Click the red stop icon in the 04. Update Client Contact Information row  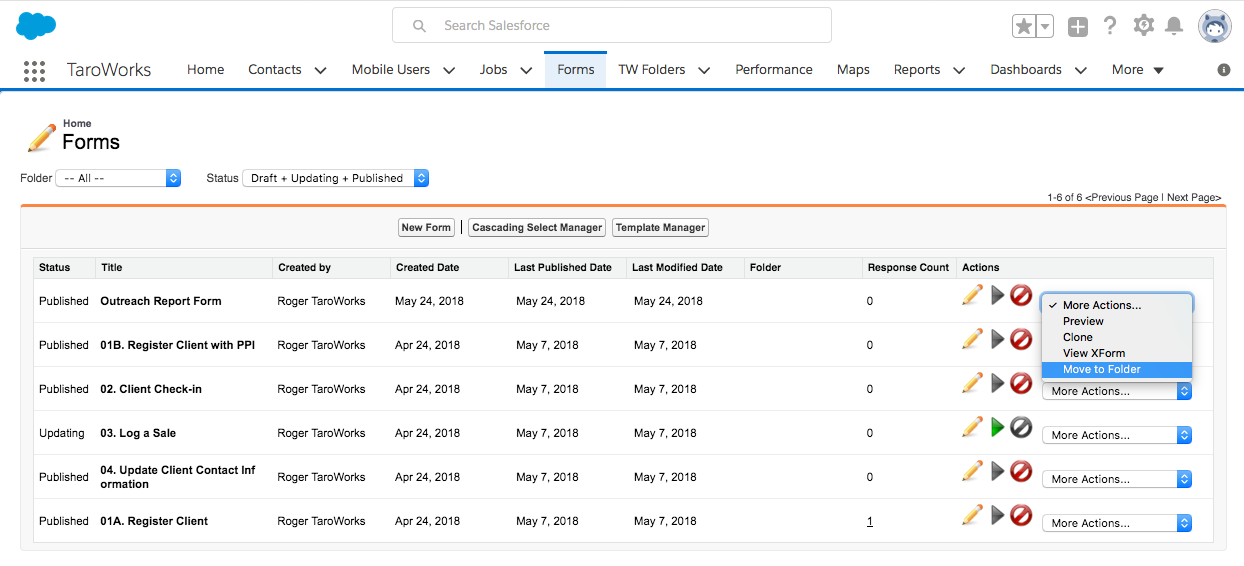click(x=1021, y=471)
